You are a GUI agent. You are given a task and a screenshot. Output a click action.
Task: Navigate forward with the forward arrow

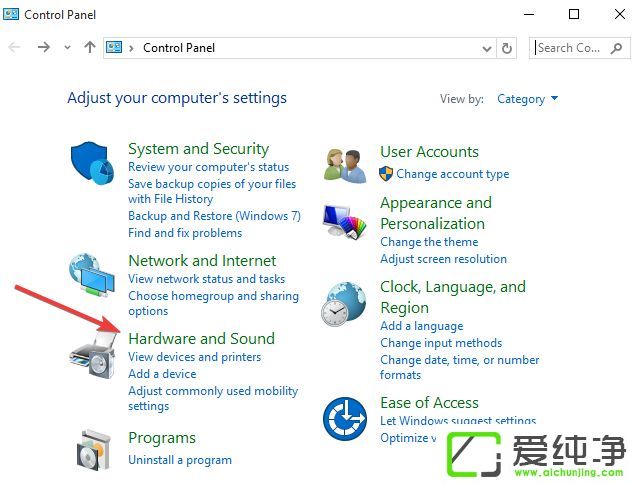point(43,47)
